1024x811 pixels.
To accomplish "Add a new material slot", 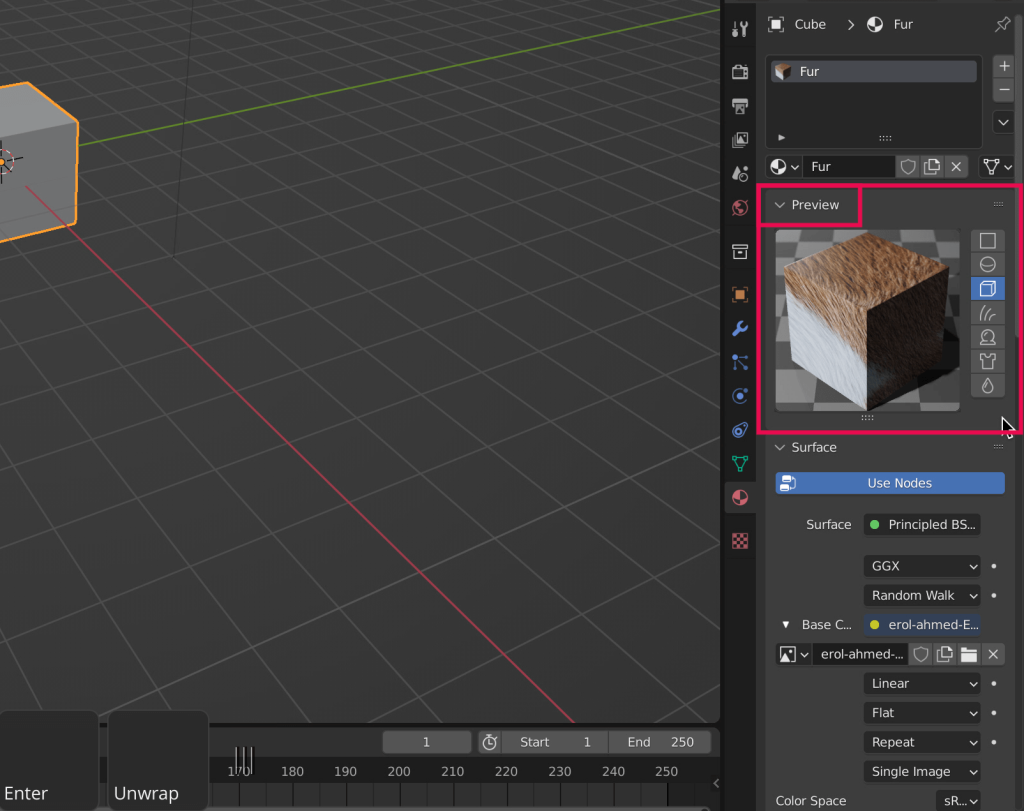I will [x=1004, y=66].
